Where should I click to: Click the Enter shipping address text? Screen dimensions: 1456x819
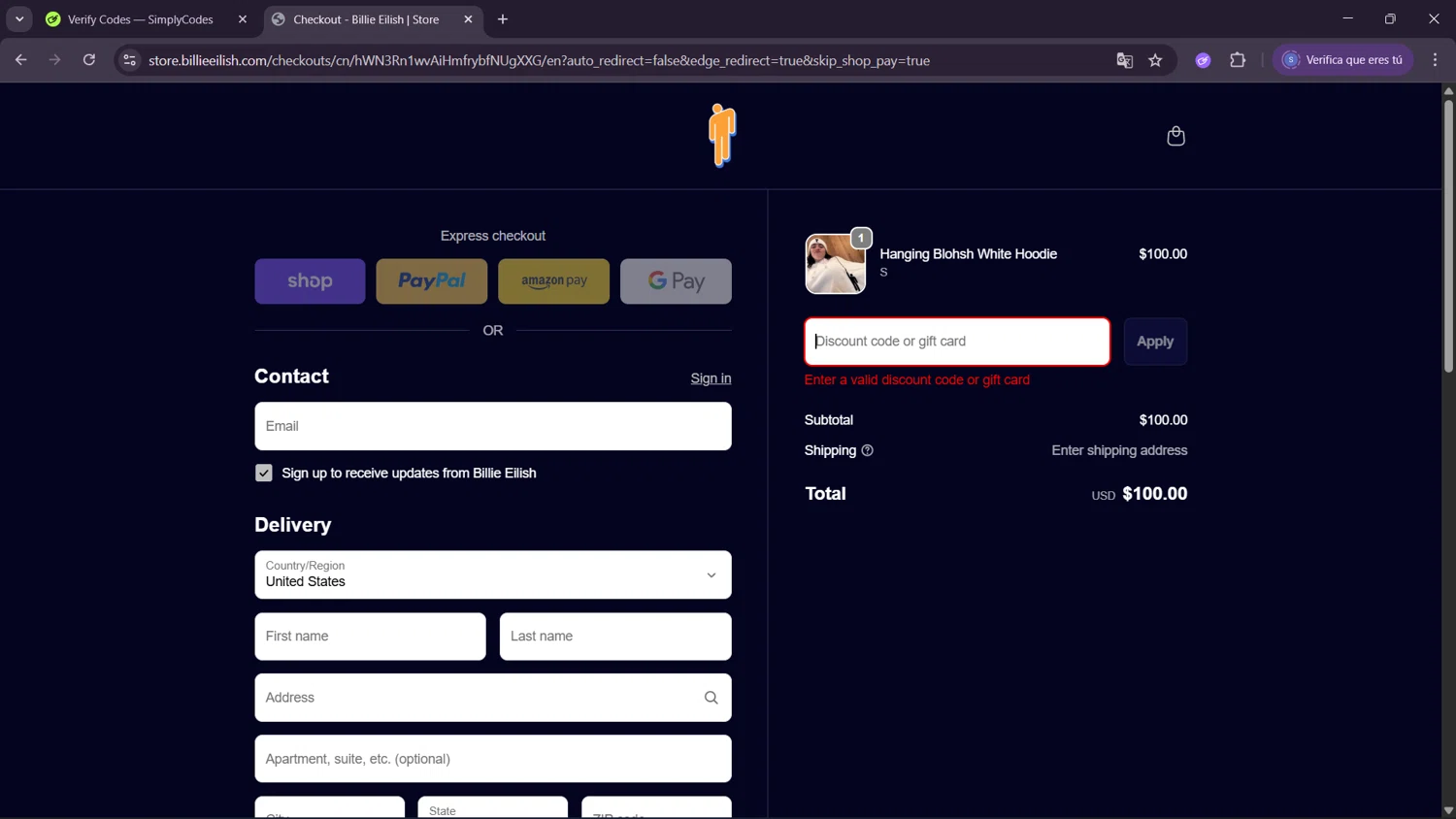1119,450
